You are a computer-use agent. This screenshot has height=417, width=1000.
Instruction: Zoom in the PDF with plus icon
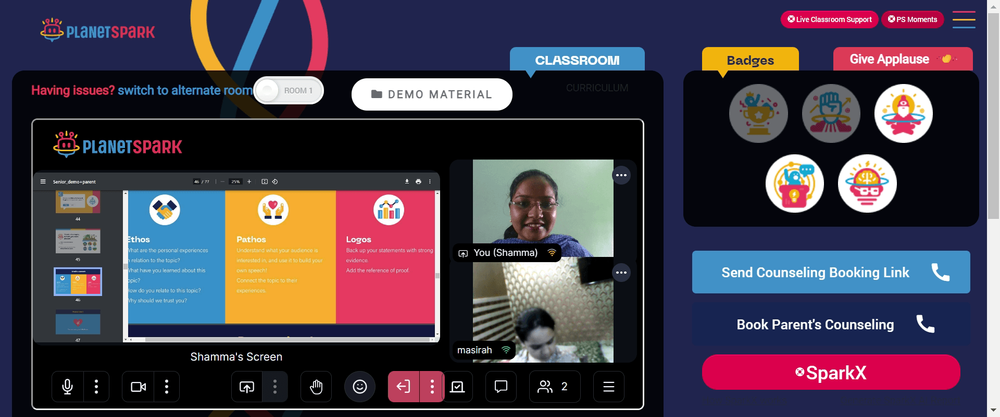tap(249, 182)
